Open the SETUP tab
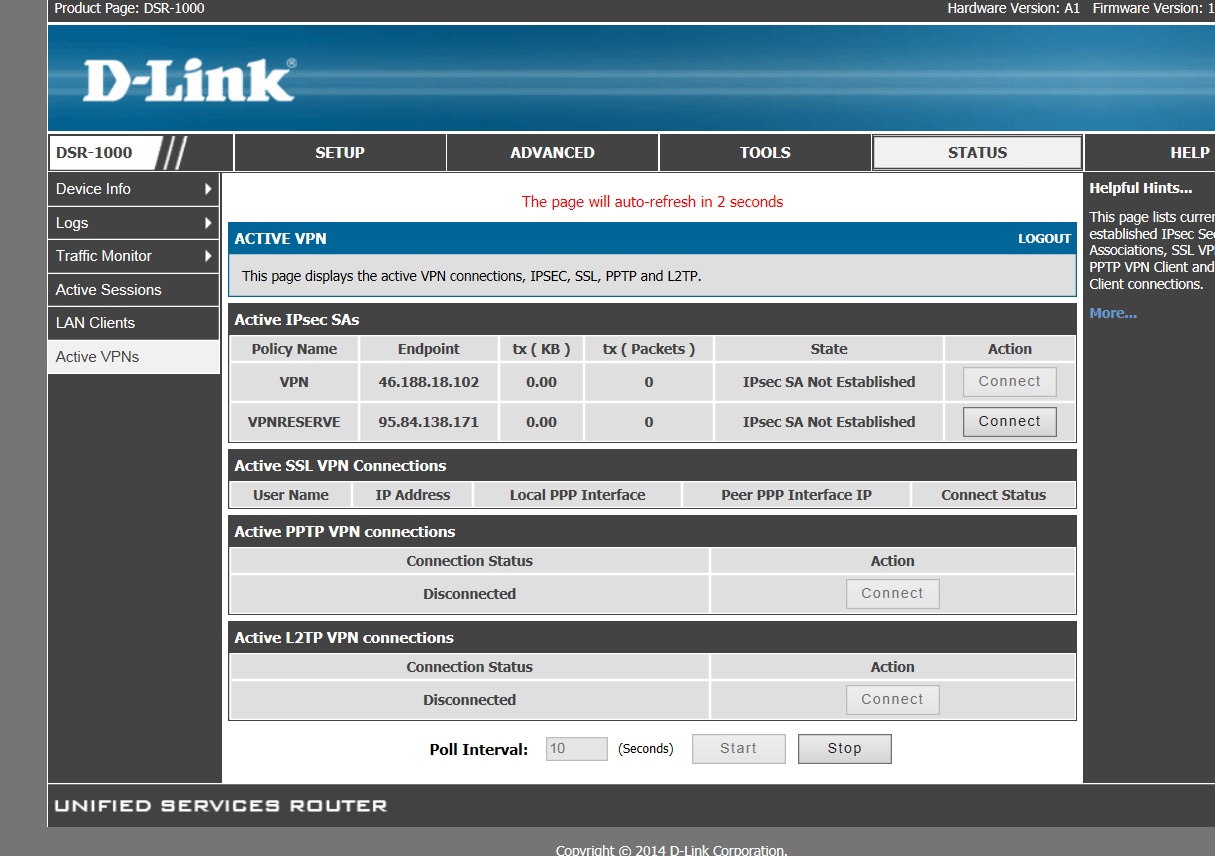Screen dimensions: 1215x856 coord(340,153)
